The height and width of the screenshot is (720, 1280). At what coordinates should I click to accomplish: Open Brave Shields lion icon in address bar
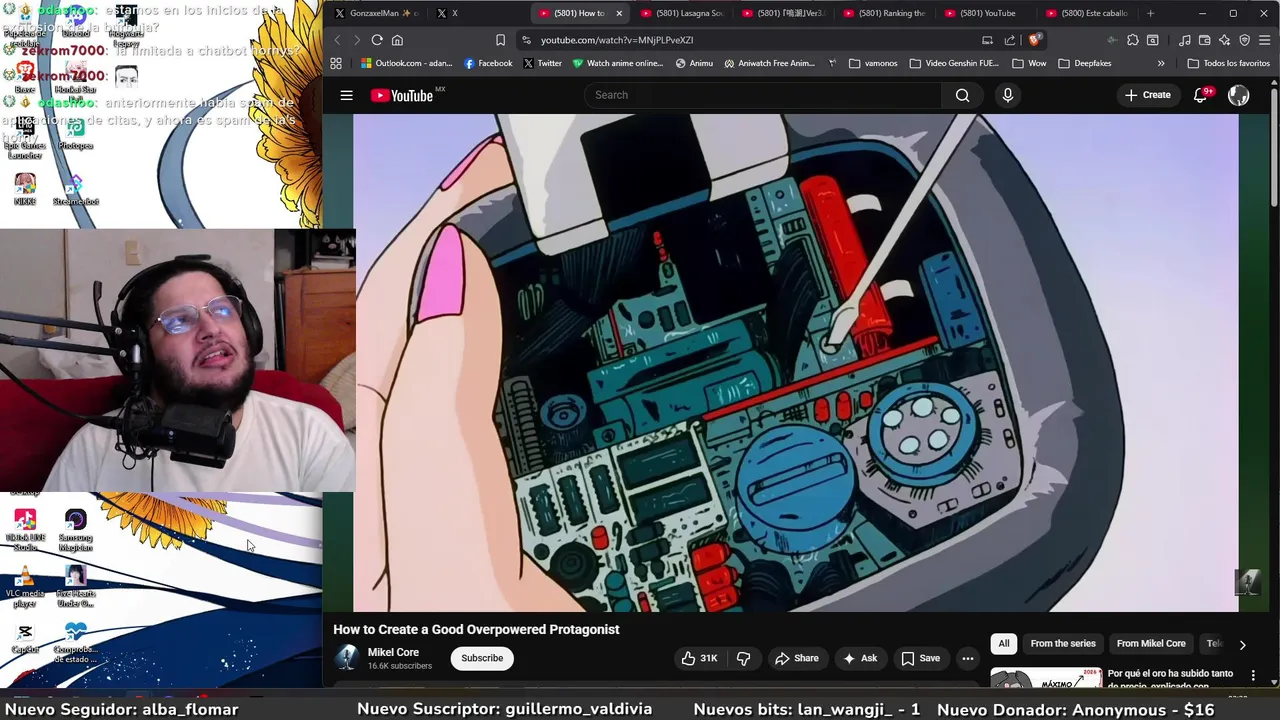tap(1034, 40)
